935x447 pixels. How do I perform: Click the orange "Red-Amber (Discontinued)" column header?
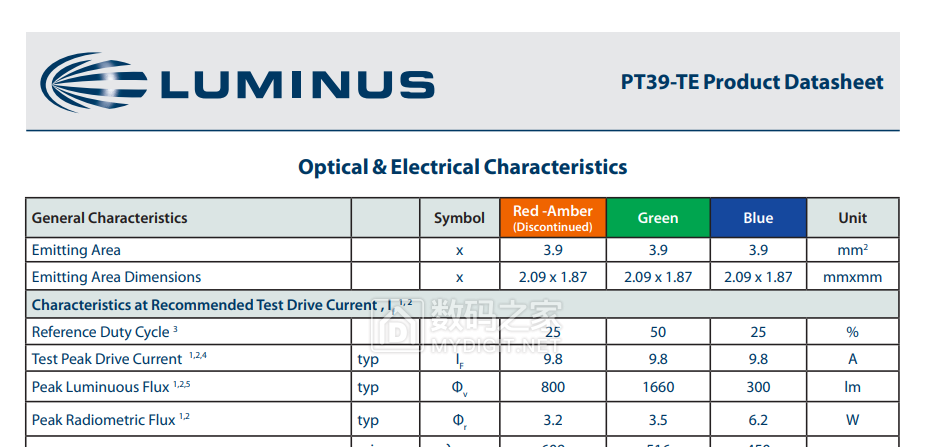(x=553, y=218)
